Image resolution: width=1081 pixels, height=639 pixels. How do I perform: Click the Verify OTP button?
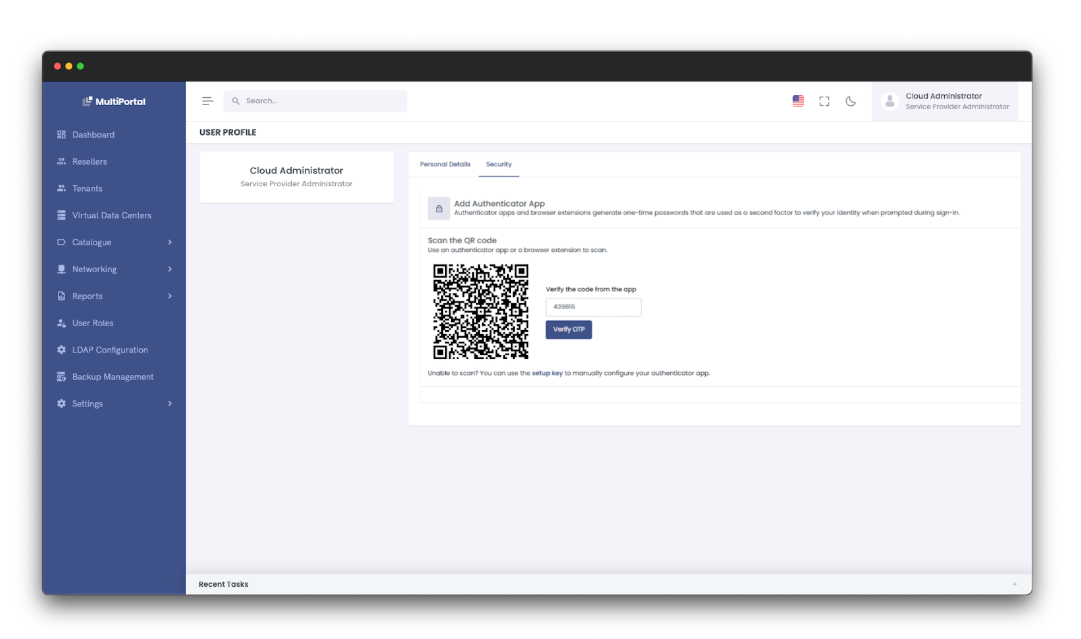point(568,329)
